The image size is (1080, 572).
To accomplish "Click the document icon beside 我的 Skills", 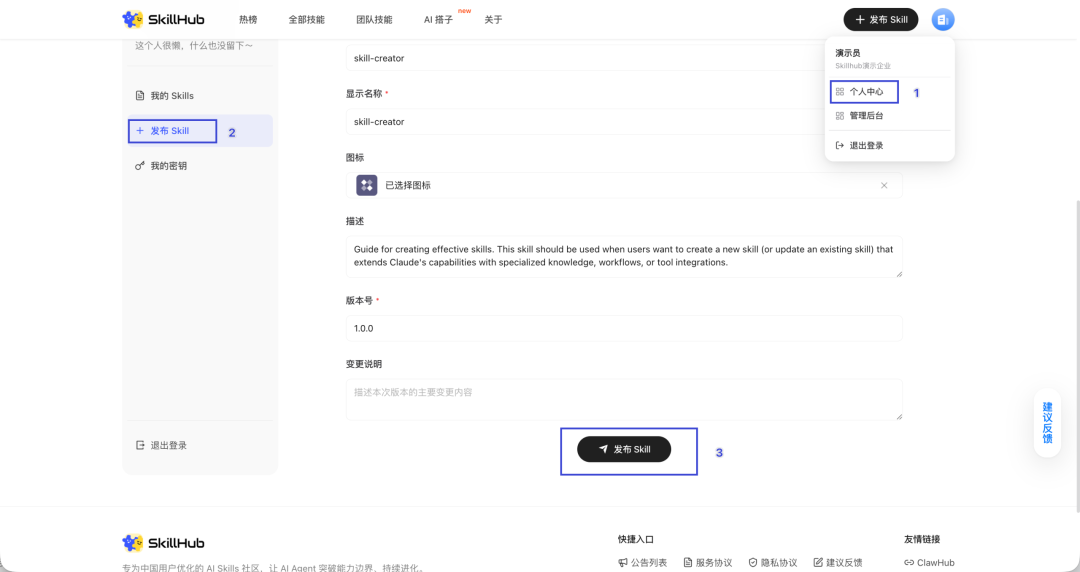I will [140, 96].
